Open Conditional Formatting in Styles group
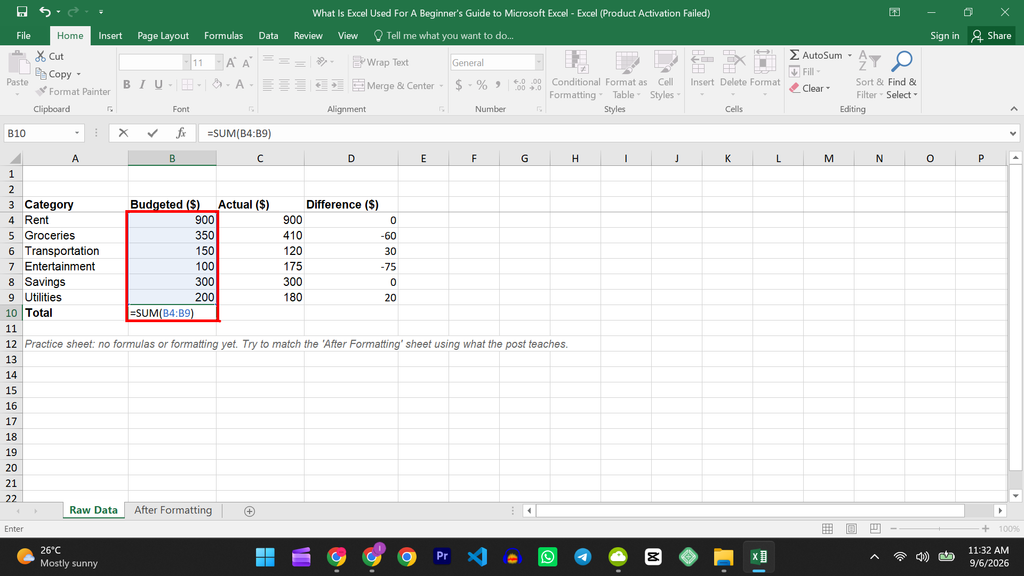Viewport: 1024px width, 576px height. click(x=575, y=75)
